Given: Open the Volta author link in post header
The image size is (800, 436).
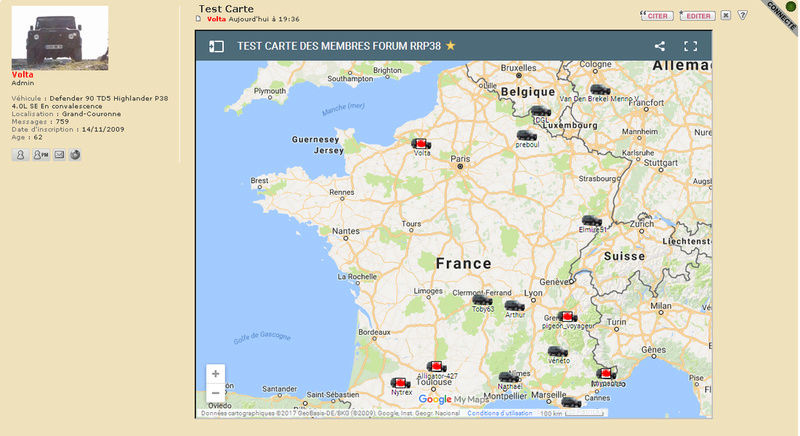Looking at the screenshot, I should 216,19.
